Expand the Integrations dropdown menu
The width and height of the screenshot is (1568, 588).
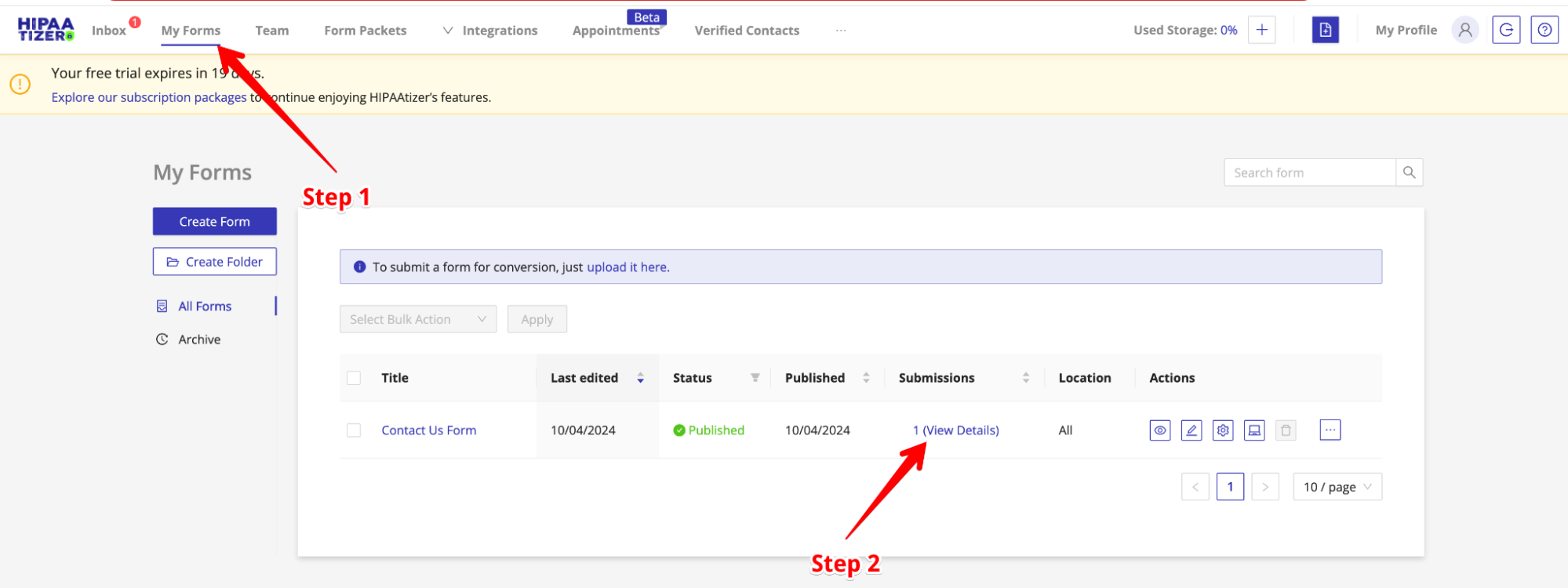[x=491, y=31]
